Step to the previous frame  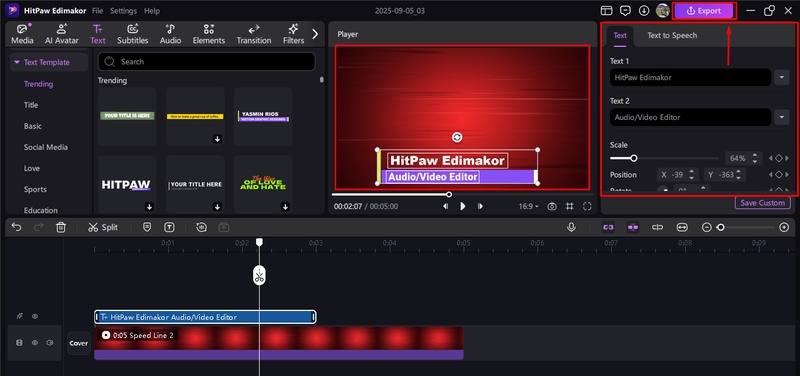click(446, 206)
